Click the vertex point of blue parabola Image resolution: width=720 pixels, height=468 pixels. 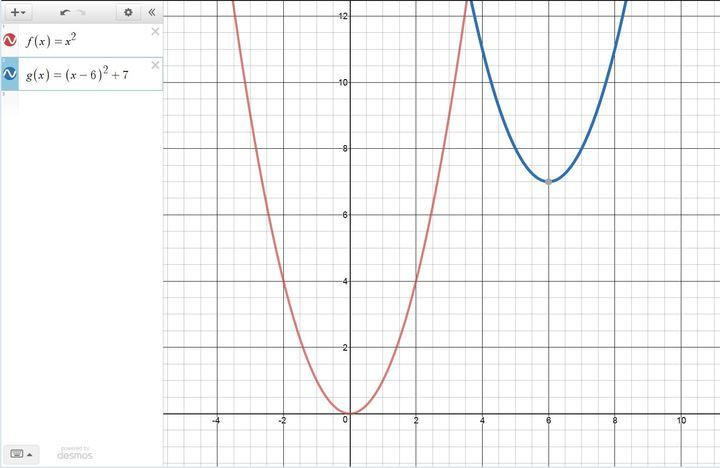(548, 182)
